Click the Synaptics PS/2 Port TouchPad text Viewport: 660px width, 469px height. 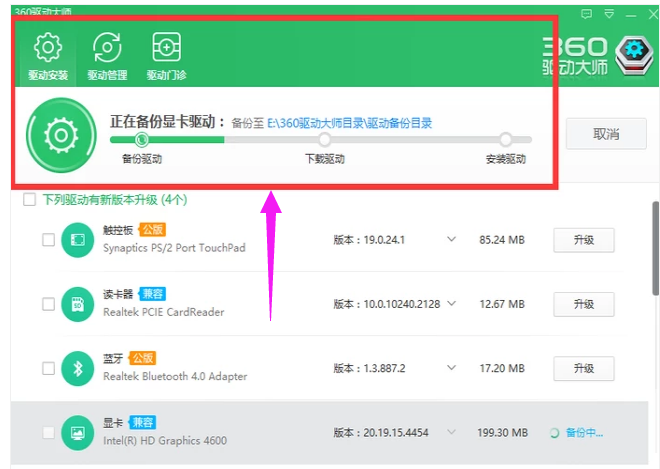(174, 248)
